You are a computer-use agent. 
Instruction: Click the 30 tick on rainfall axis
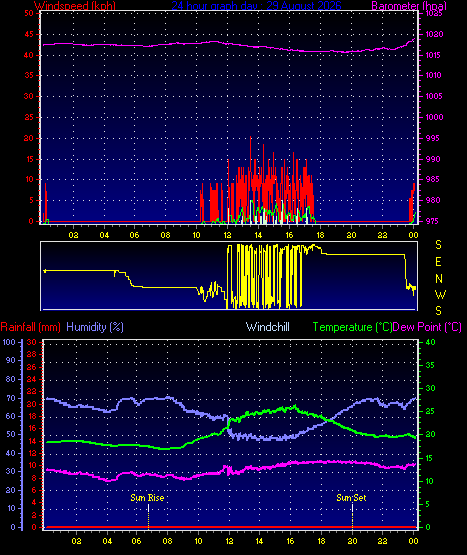point(32,342)
